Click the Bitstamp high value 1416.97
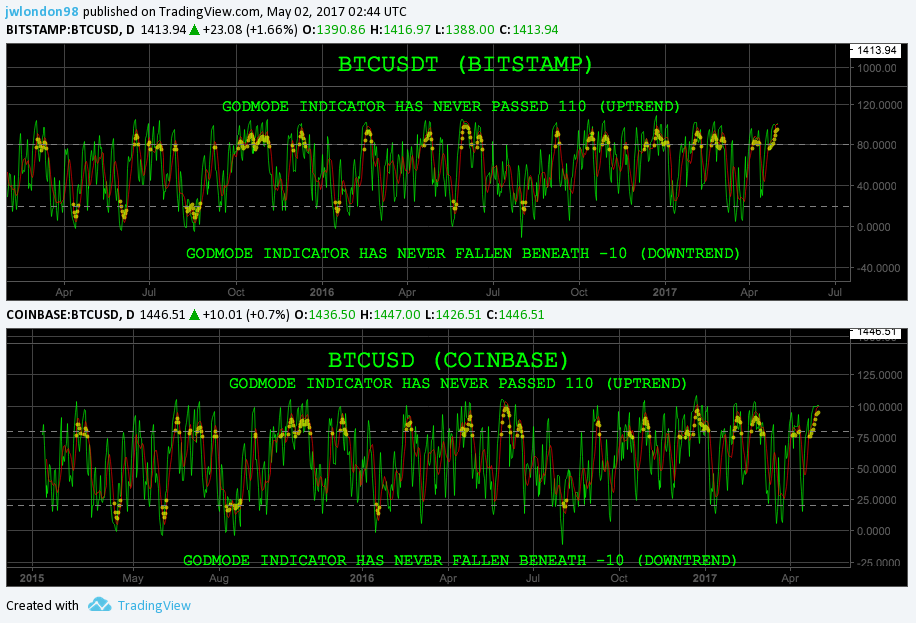916x623 pixels. (x=407, y=29)
